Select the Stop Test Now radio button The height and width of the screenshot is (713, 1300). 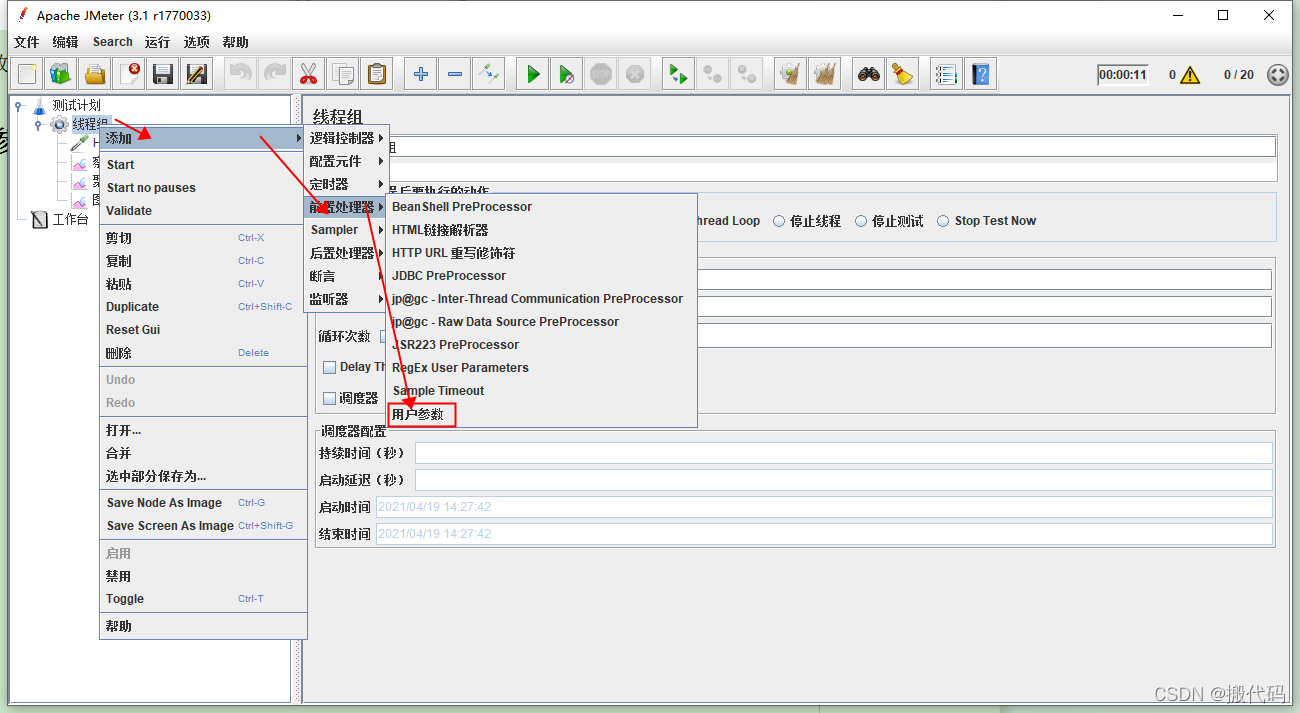943,221
